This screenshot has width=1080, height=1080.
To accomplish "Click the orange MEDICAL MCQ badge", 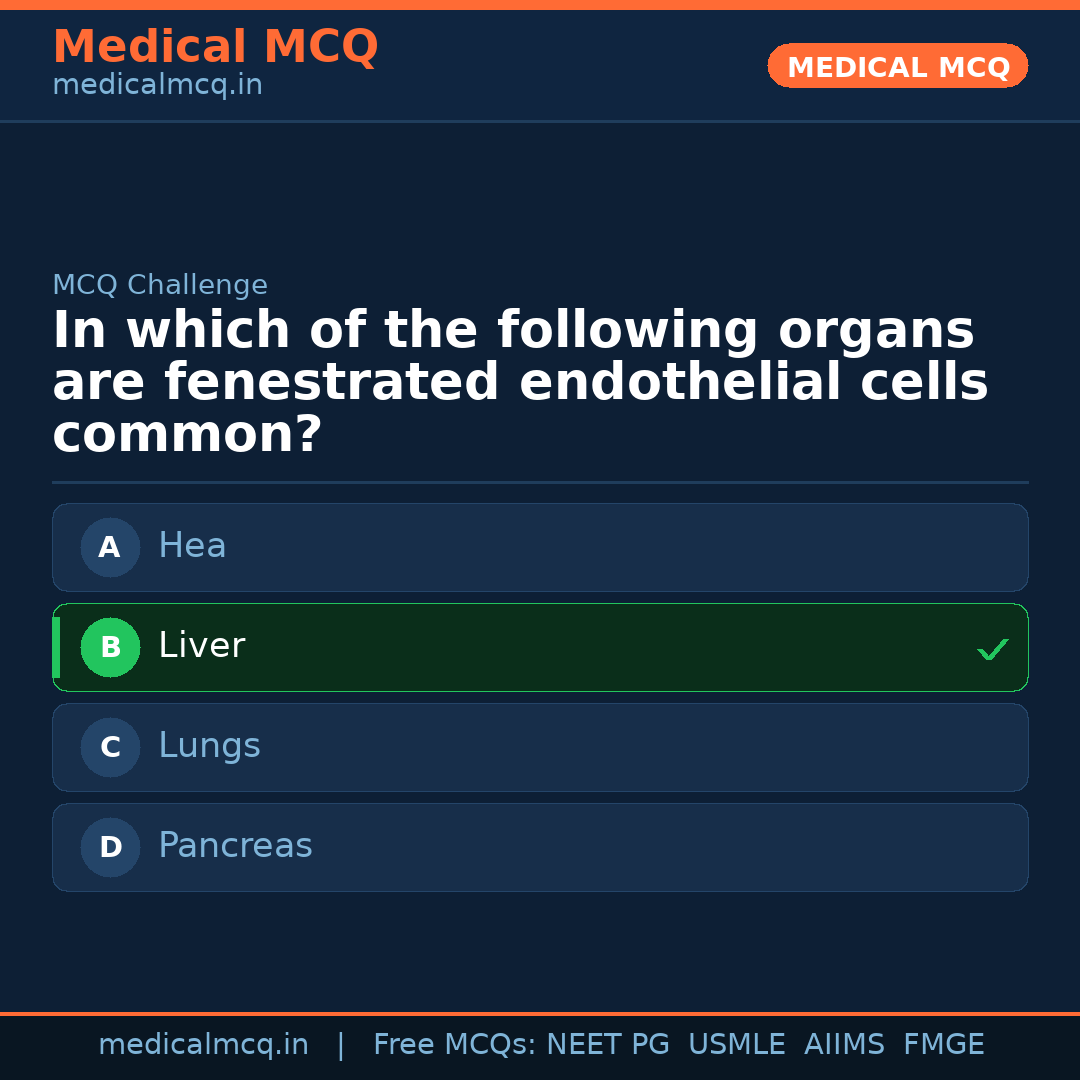I will (x=897, y=67).
